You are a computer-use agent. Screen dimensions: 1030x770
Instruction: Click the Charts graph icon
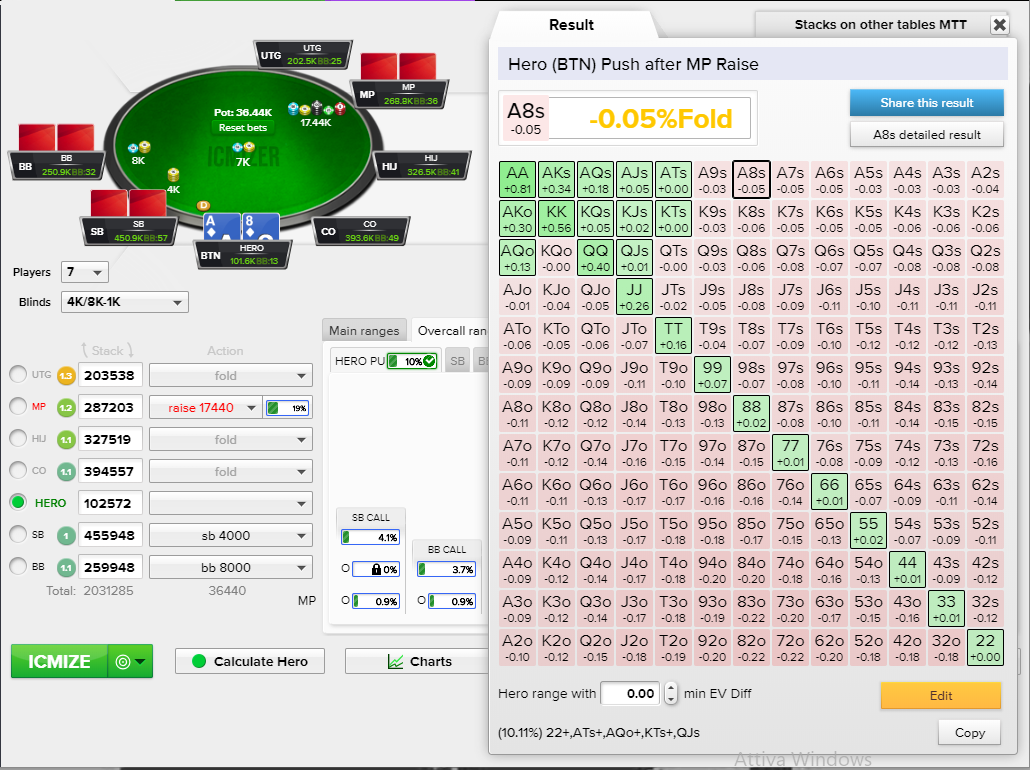click(x=395, y=662)
